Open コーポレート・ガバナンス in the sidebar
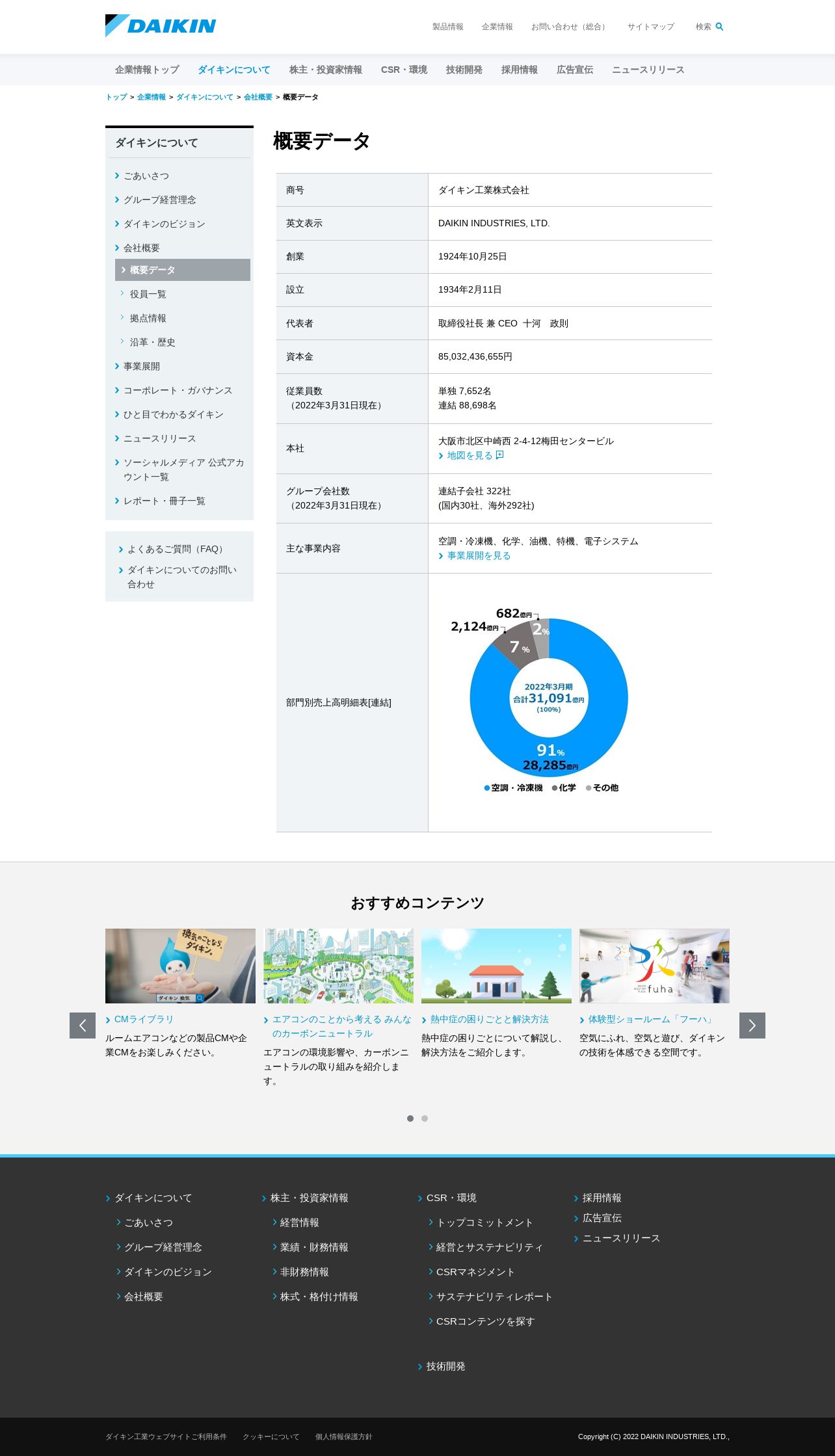 click(178, 390)
